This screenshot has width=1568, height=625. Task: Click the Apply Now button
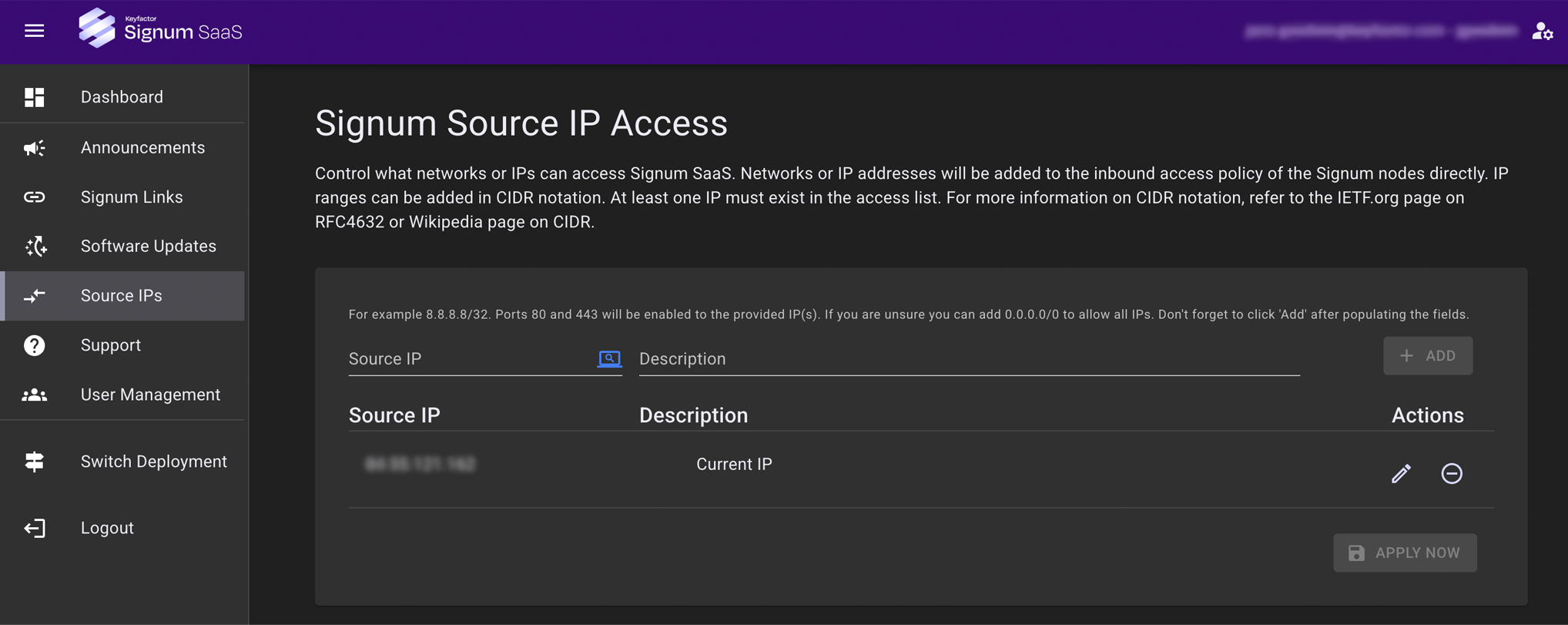click(1405, 553)
